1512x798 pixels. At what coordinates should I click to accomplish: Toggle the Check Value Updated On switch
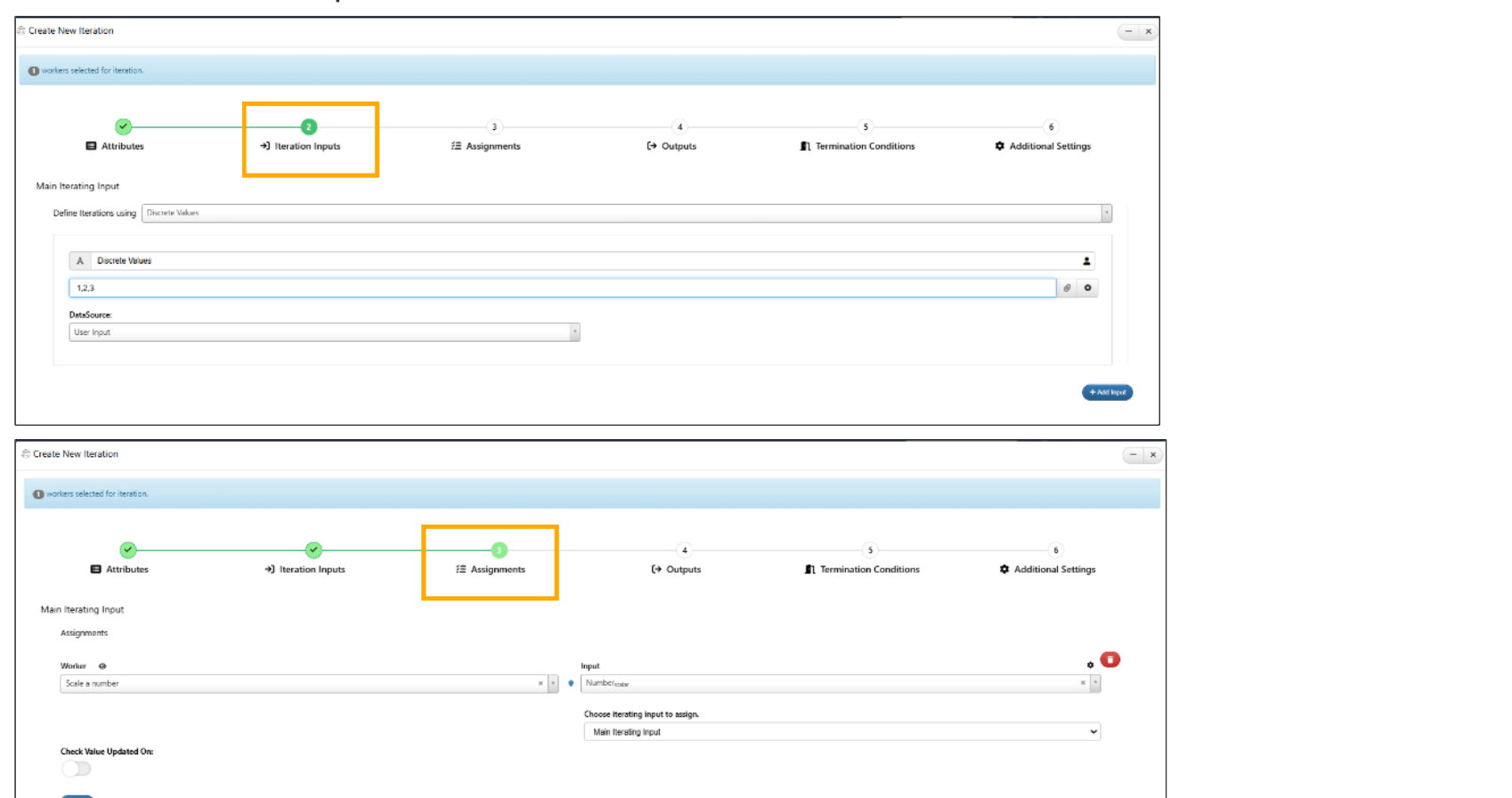[77, 769]
